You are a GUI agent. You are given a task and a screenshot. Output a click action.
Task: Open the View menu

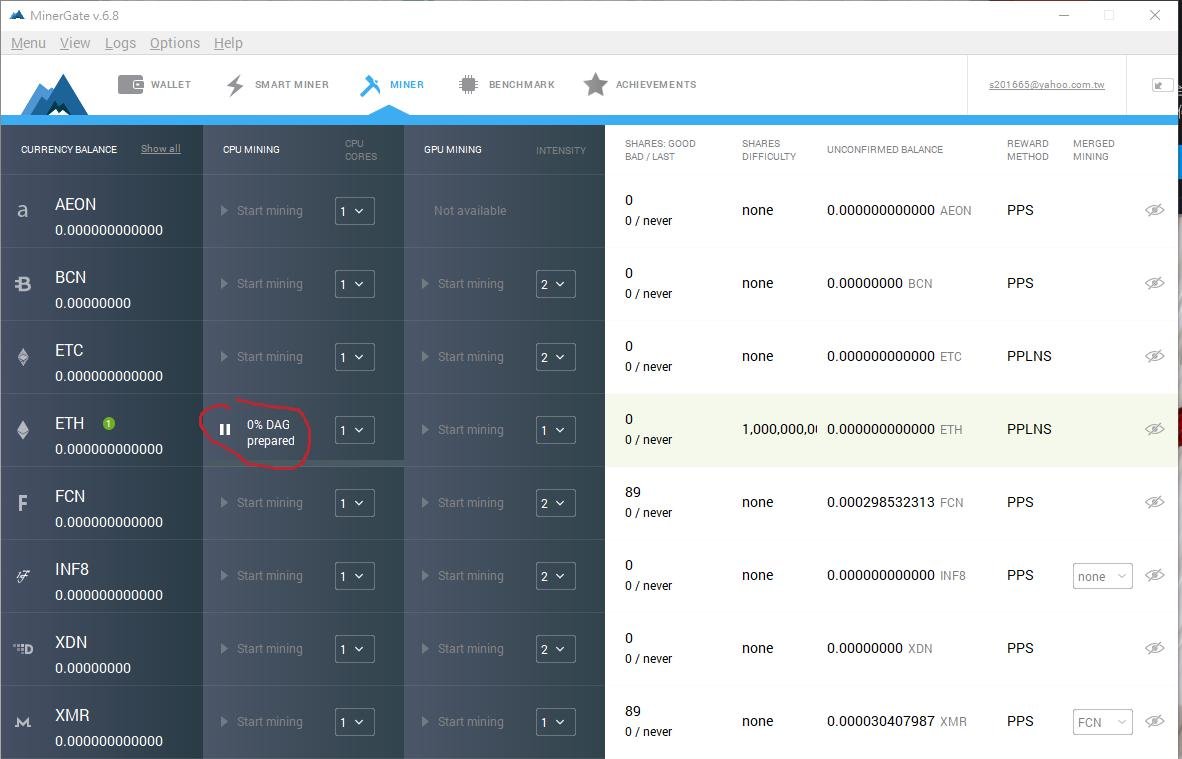[75, 43]
